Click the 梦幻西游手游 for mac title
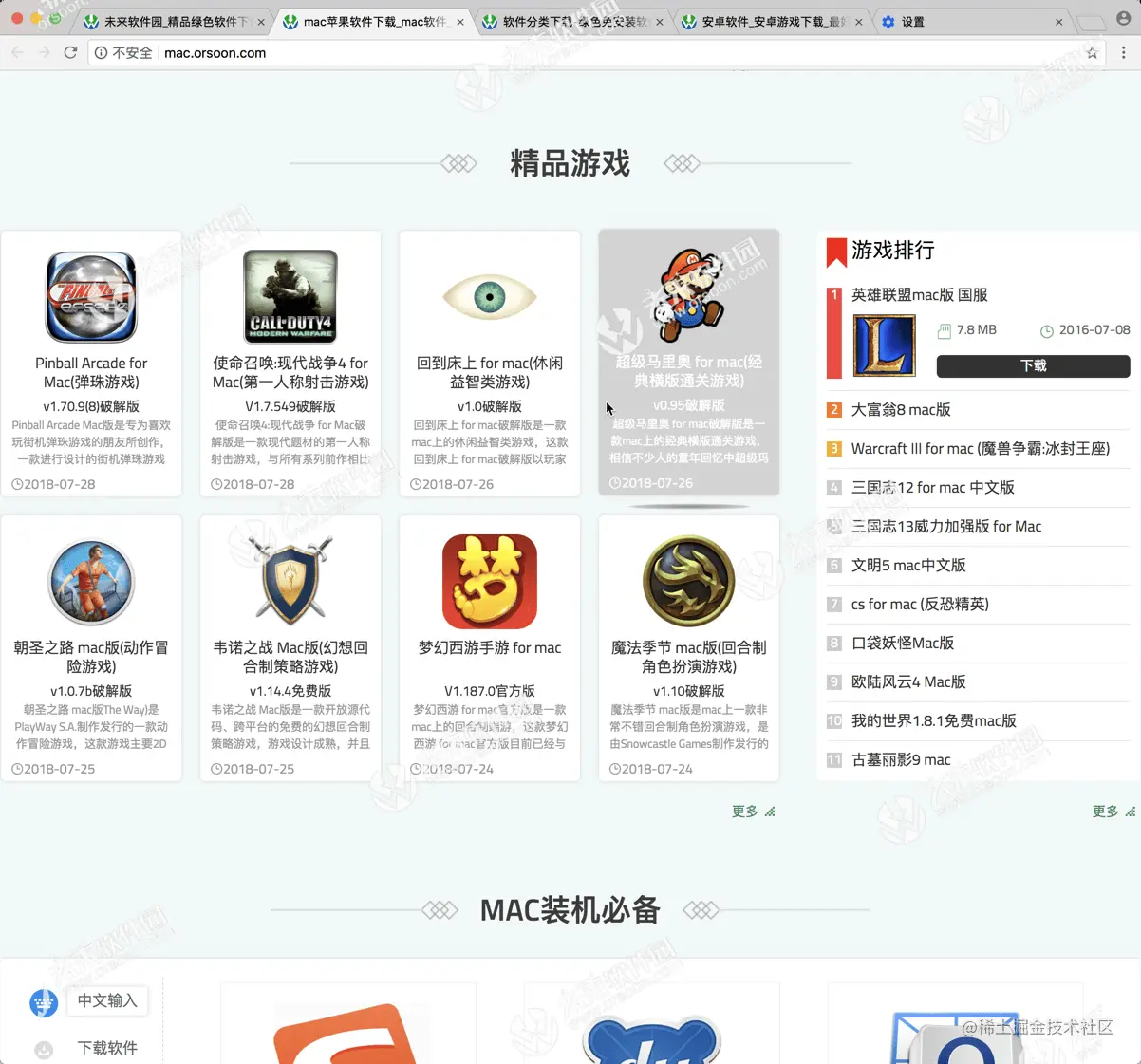The image size is (1141, 1064). [x=490, y=648]
